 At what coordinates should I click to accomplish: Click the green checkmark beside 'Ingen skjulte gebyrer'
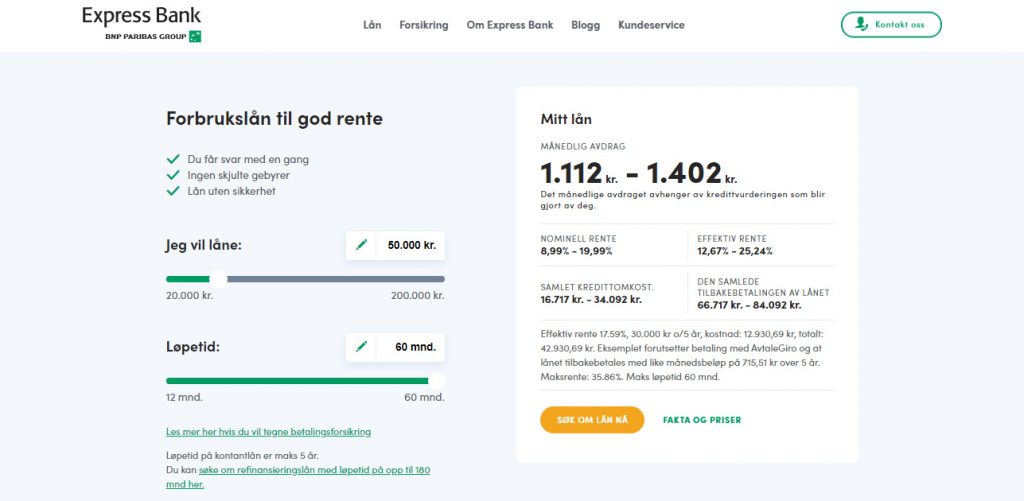click(173, 175)
